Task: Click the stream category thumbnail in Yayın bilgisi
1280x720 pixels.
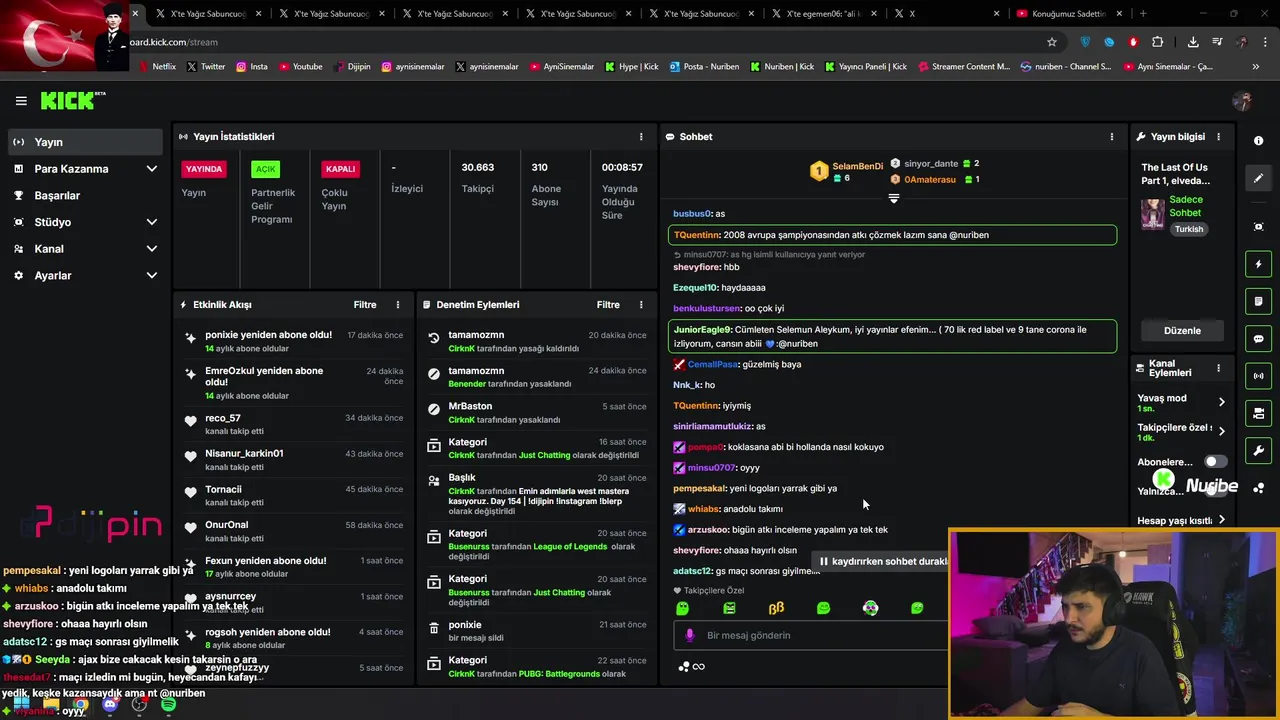Action: (1153, 214)
